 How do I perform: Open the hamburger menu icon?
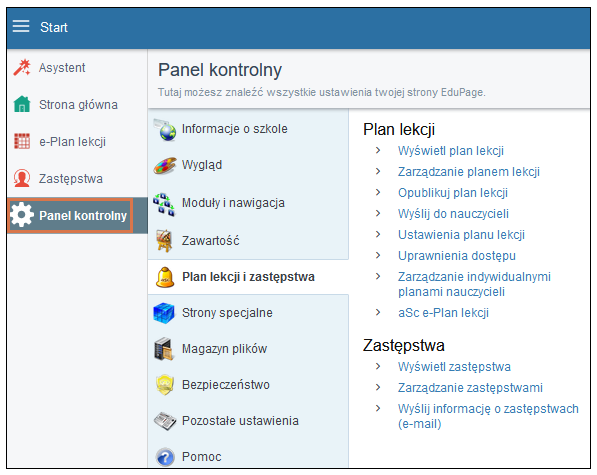21,26
